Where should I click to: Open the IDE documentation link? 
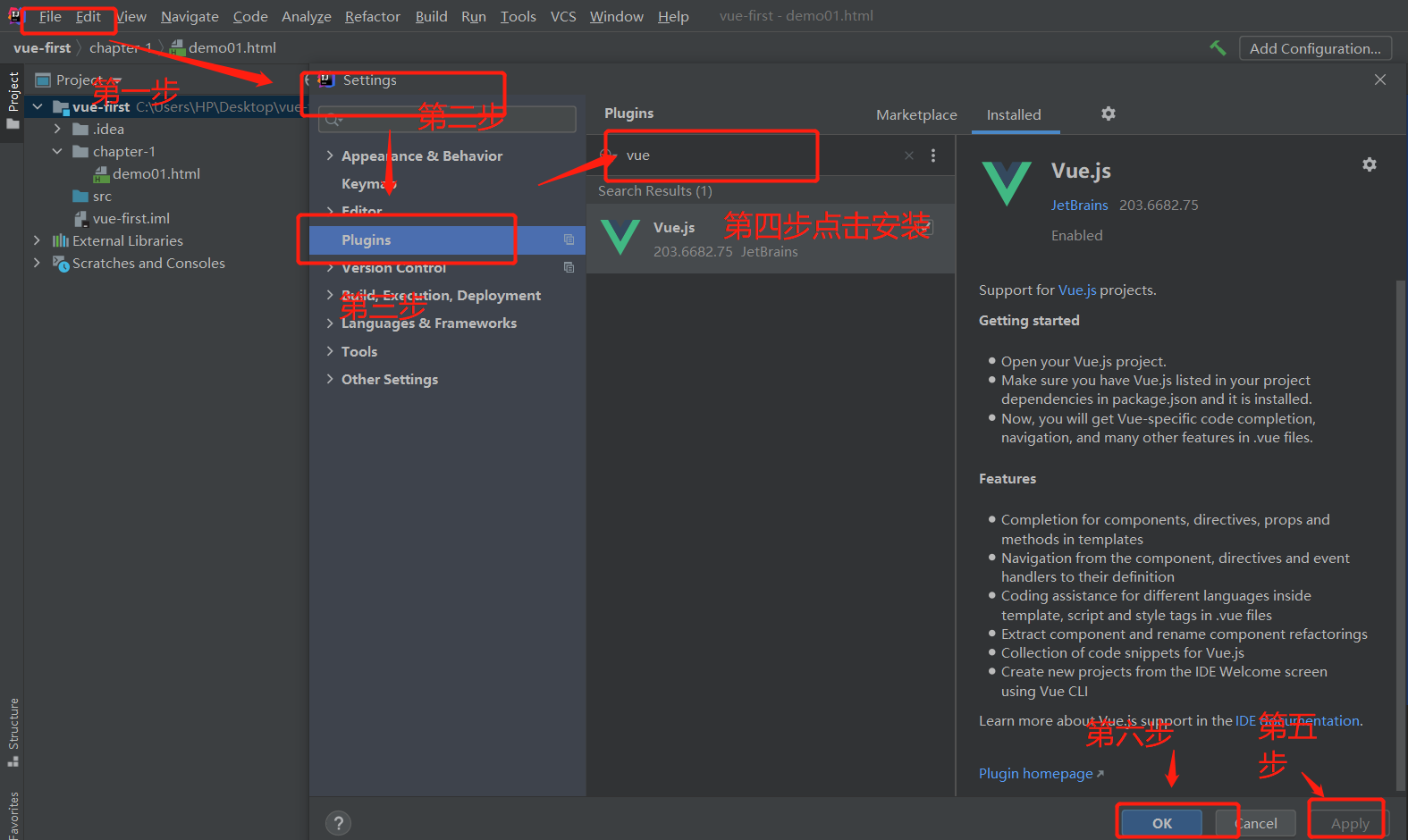click(1298, 721)
